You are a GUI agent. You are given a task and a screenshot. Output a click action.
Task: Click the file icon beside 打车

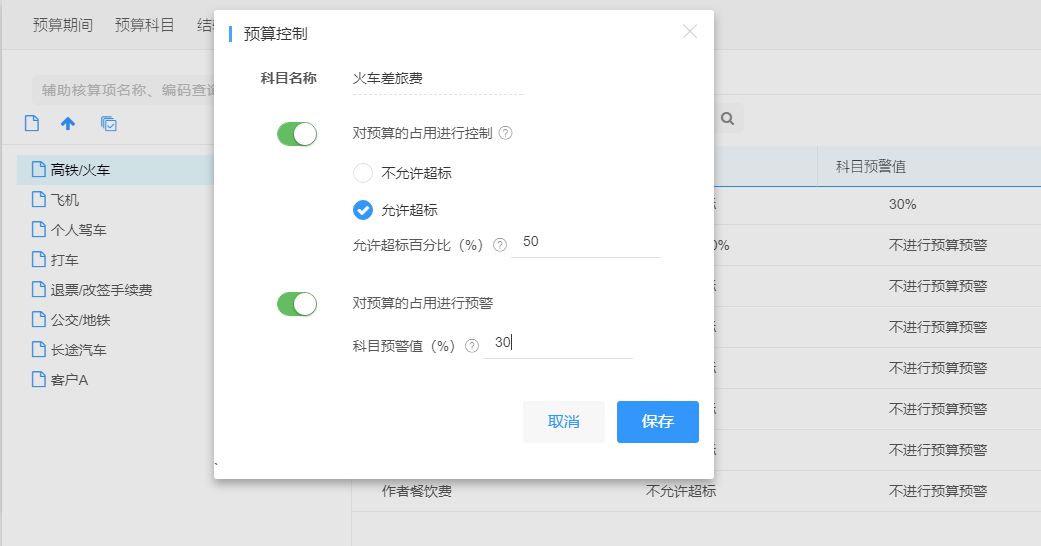coord(39,259)
